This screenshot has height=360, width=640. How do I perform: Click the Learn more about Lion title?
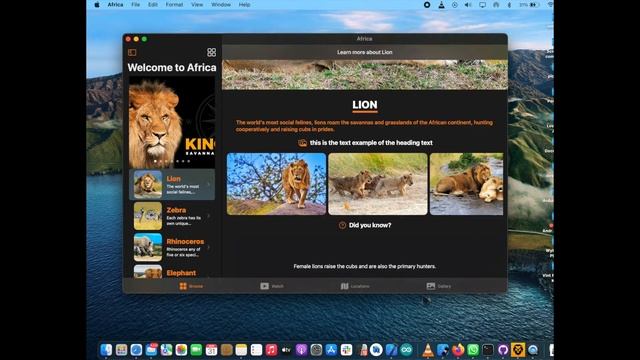point(364,52)
